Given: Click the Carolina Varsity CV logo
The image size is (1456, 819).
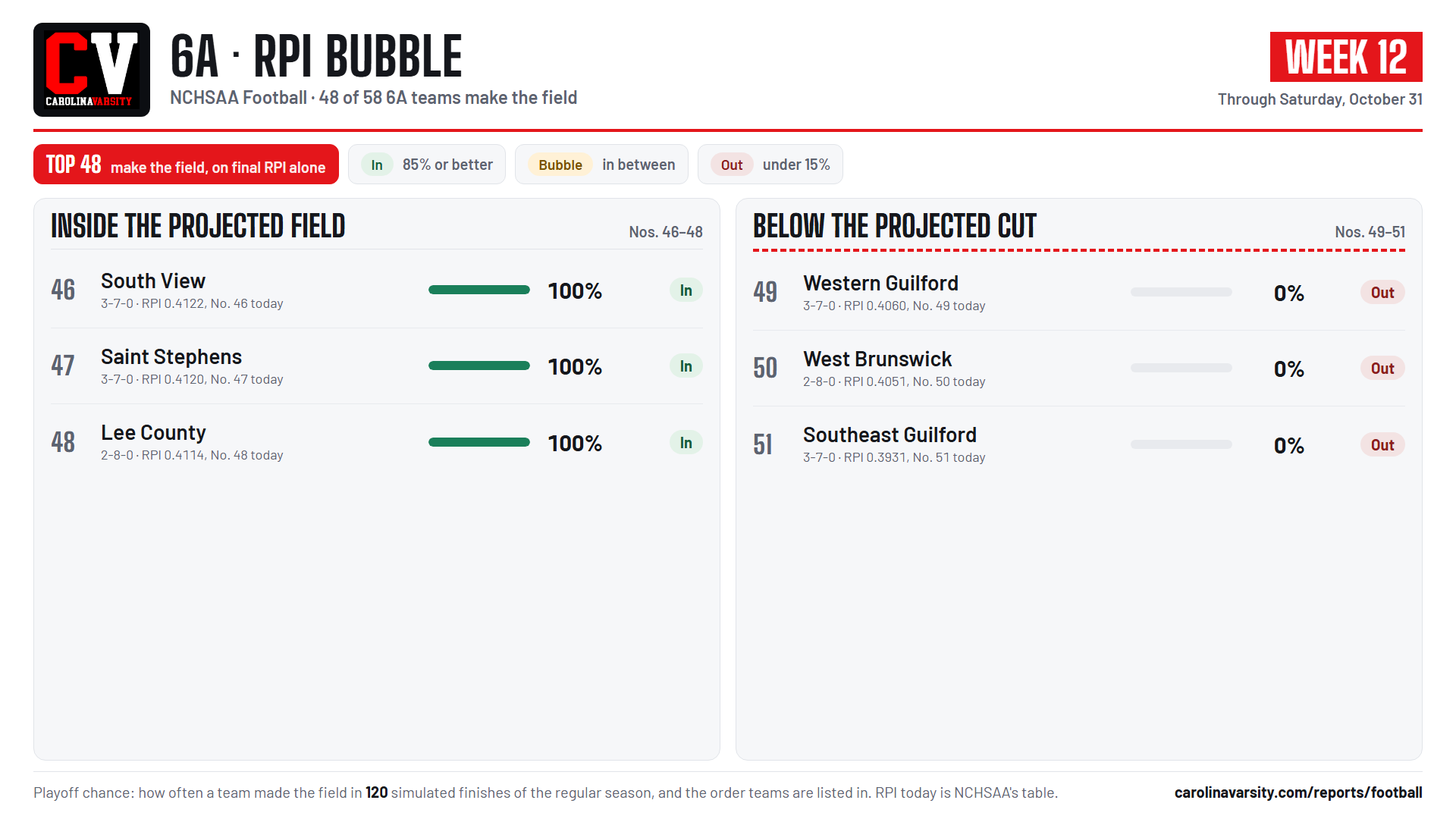Looking at the screenshot, I should pos(92,70).
